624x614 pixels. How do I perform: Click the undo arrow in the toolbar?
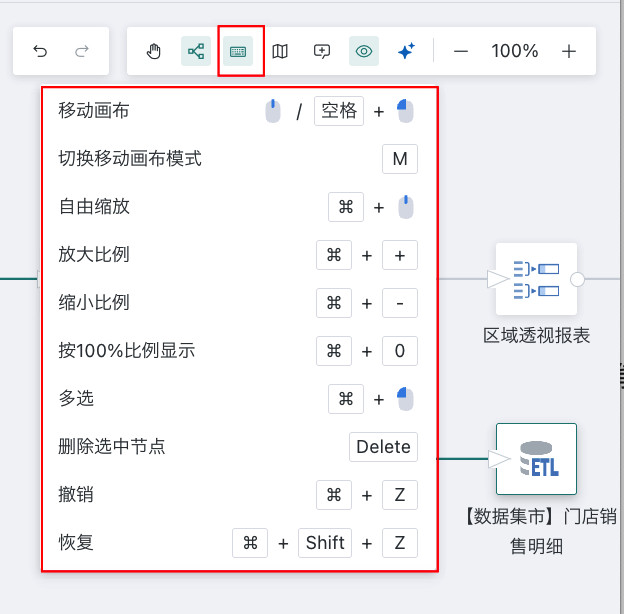pos(40,51)
